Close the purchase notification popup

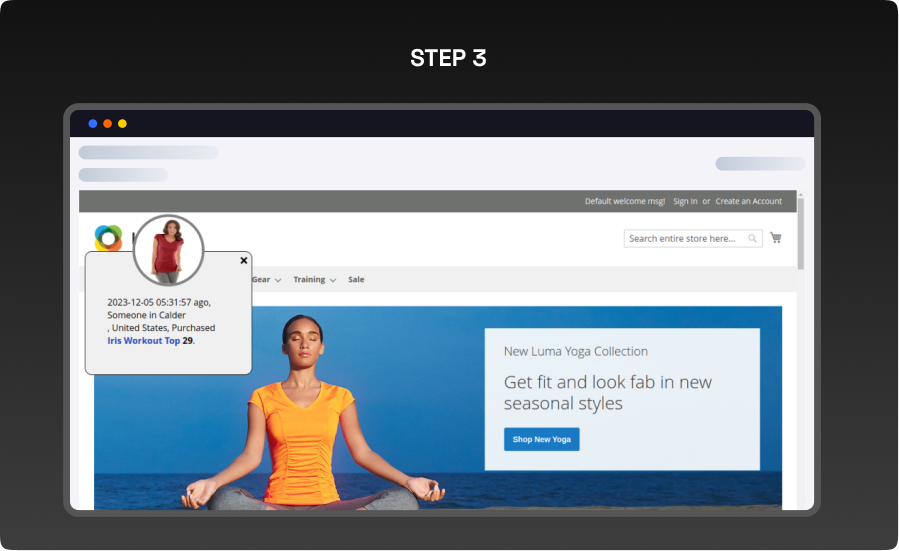click(243, 260)
